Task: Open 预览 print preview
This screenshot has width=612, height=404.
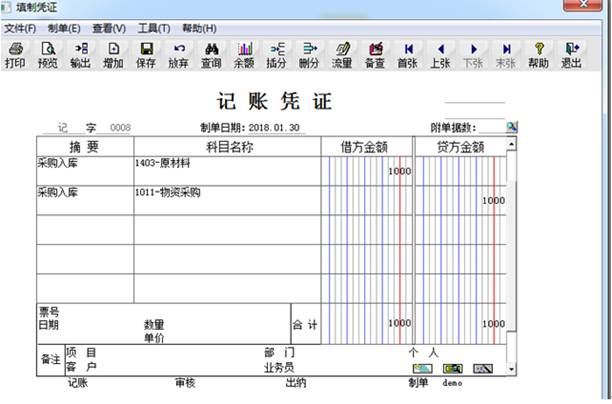Action: [48, 55]
